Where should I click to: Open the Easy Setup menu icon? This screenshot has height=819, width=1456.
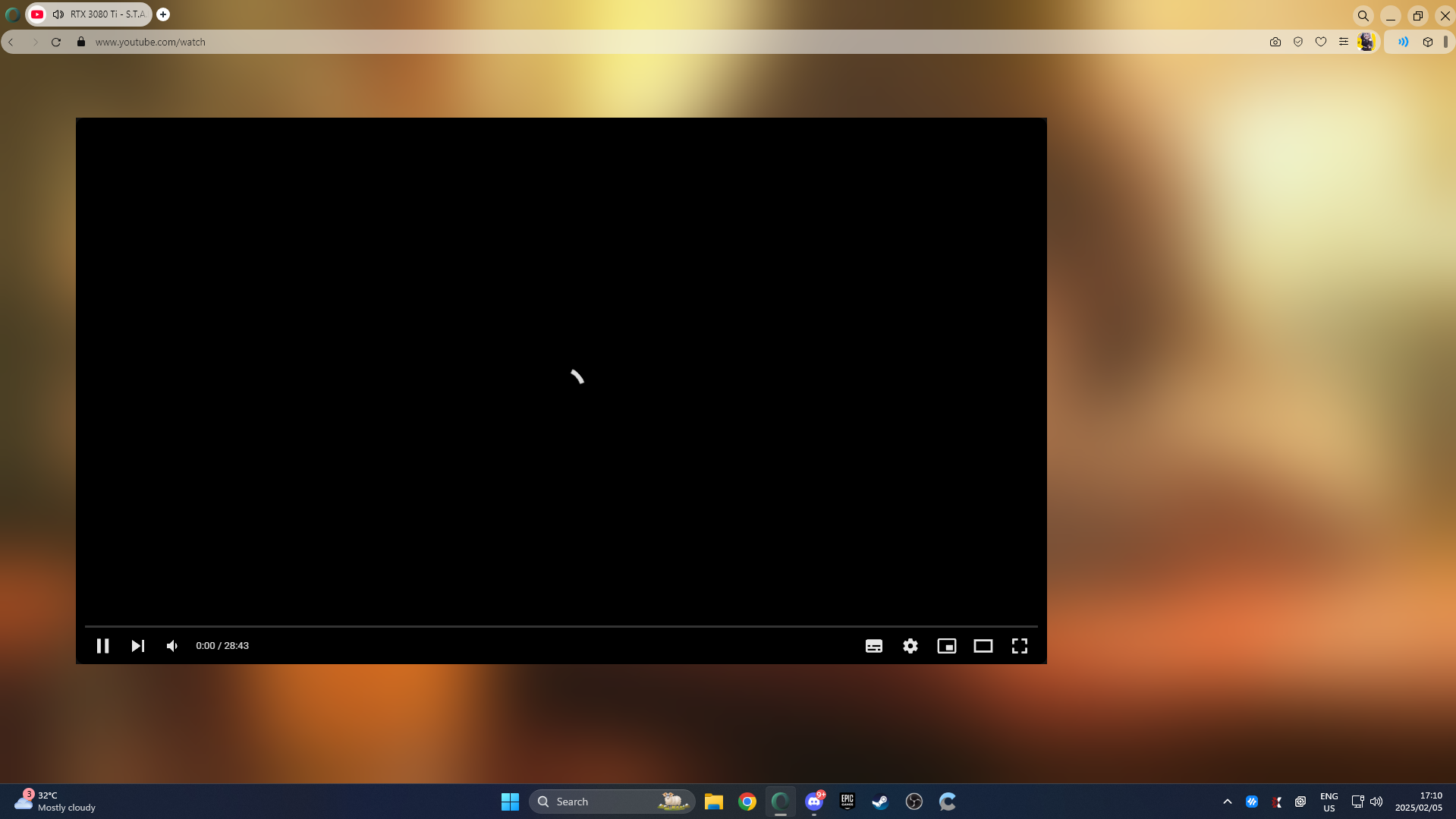[x=1344, y=43]
